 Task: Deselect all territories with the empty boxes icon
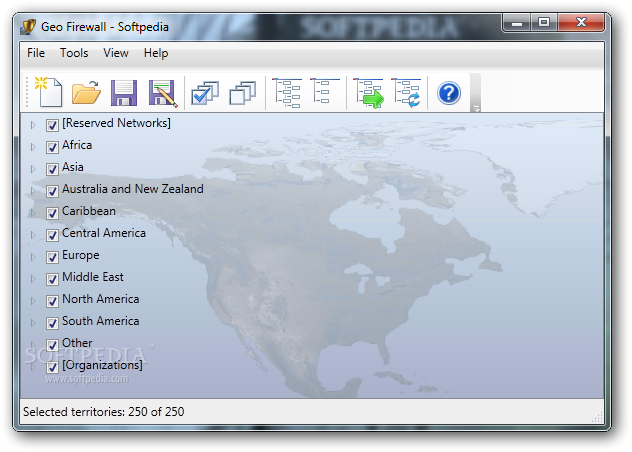pyautogui.click(x=243, y=93)
